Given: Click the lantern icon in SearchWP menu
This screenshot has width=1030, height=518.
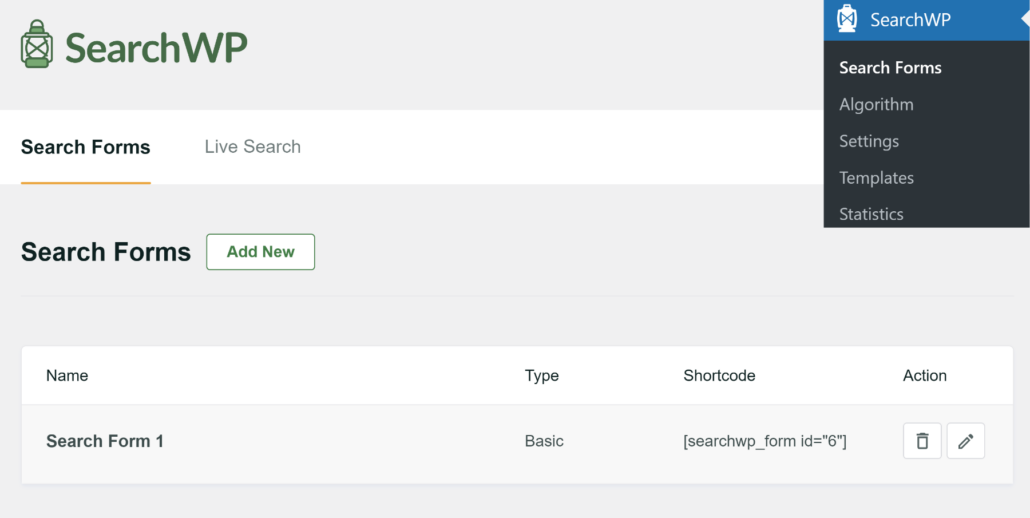Looking at the screenshot, I should [847, 19].
